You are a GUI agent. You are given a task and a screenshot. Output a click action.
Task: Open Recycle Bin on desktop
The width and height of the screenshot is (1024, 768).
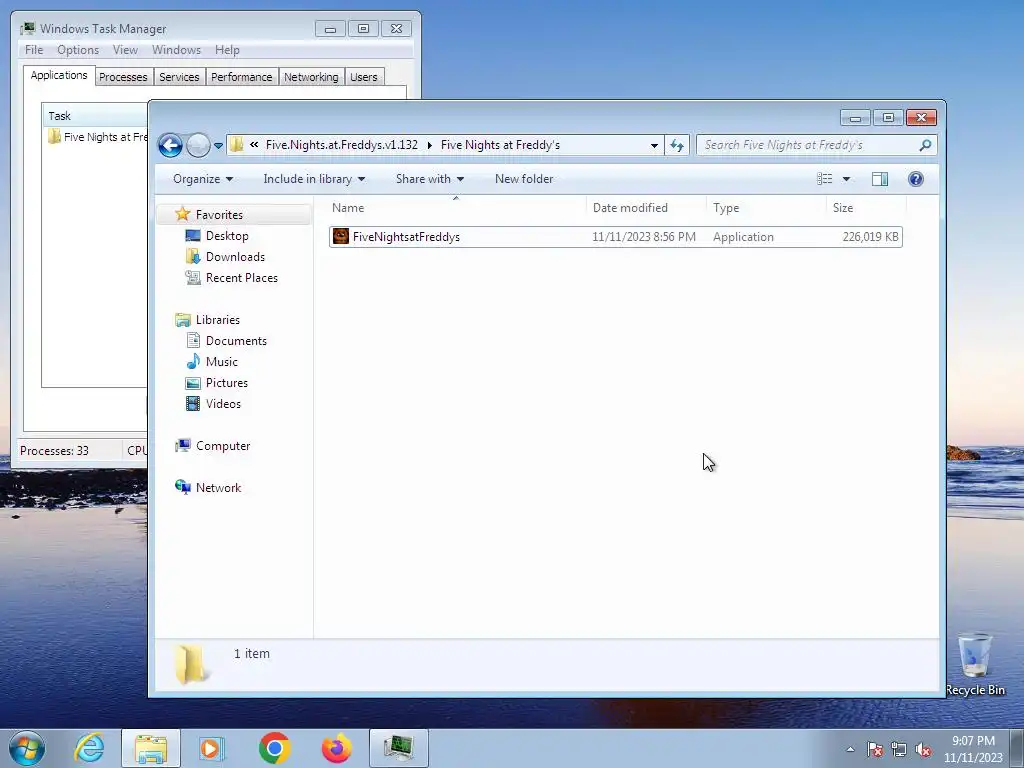(x=975, y=665)
